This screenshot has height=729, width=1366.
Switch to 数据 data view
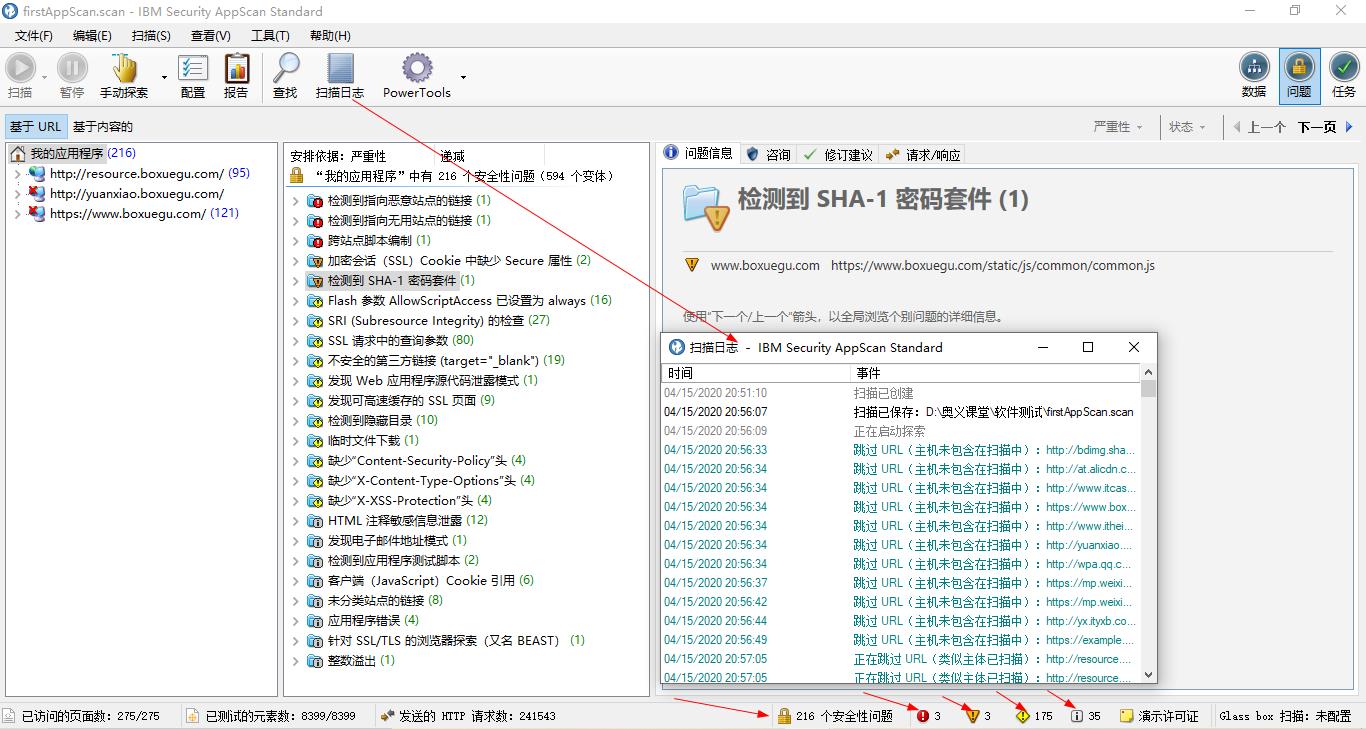pos(1254,76)
